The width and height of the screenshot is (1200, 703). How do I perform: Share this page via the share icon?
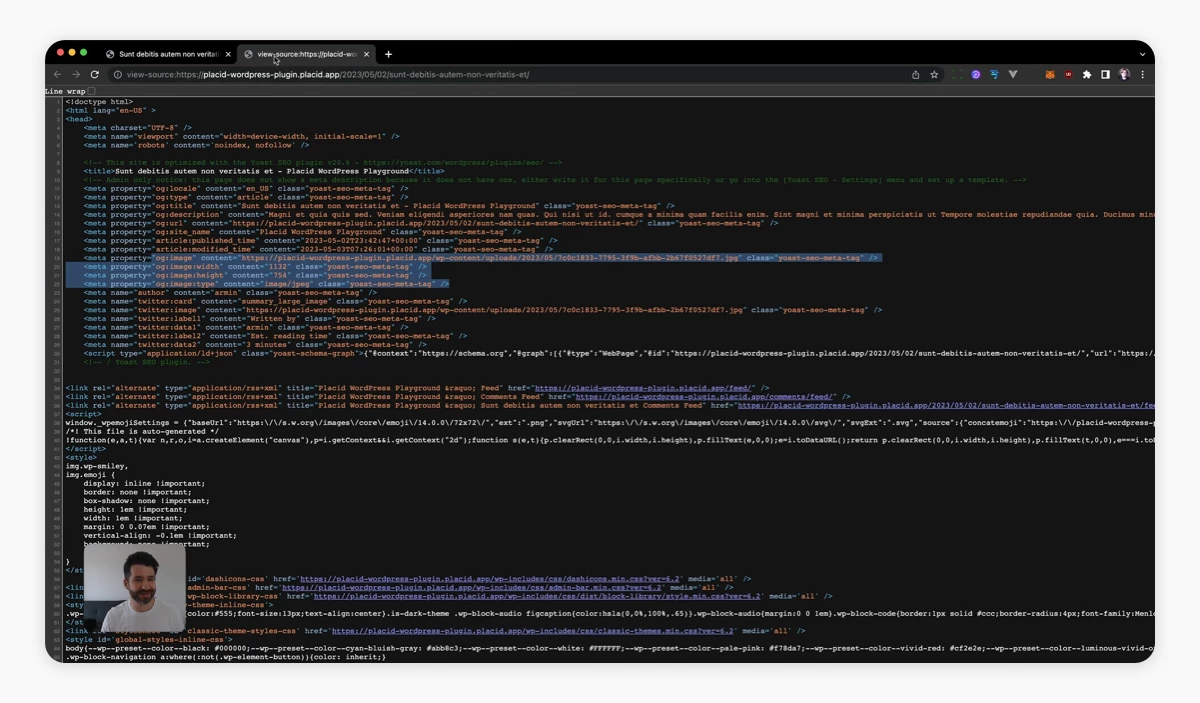915,75
